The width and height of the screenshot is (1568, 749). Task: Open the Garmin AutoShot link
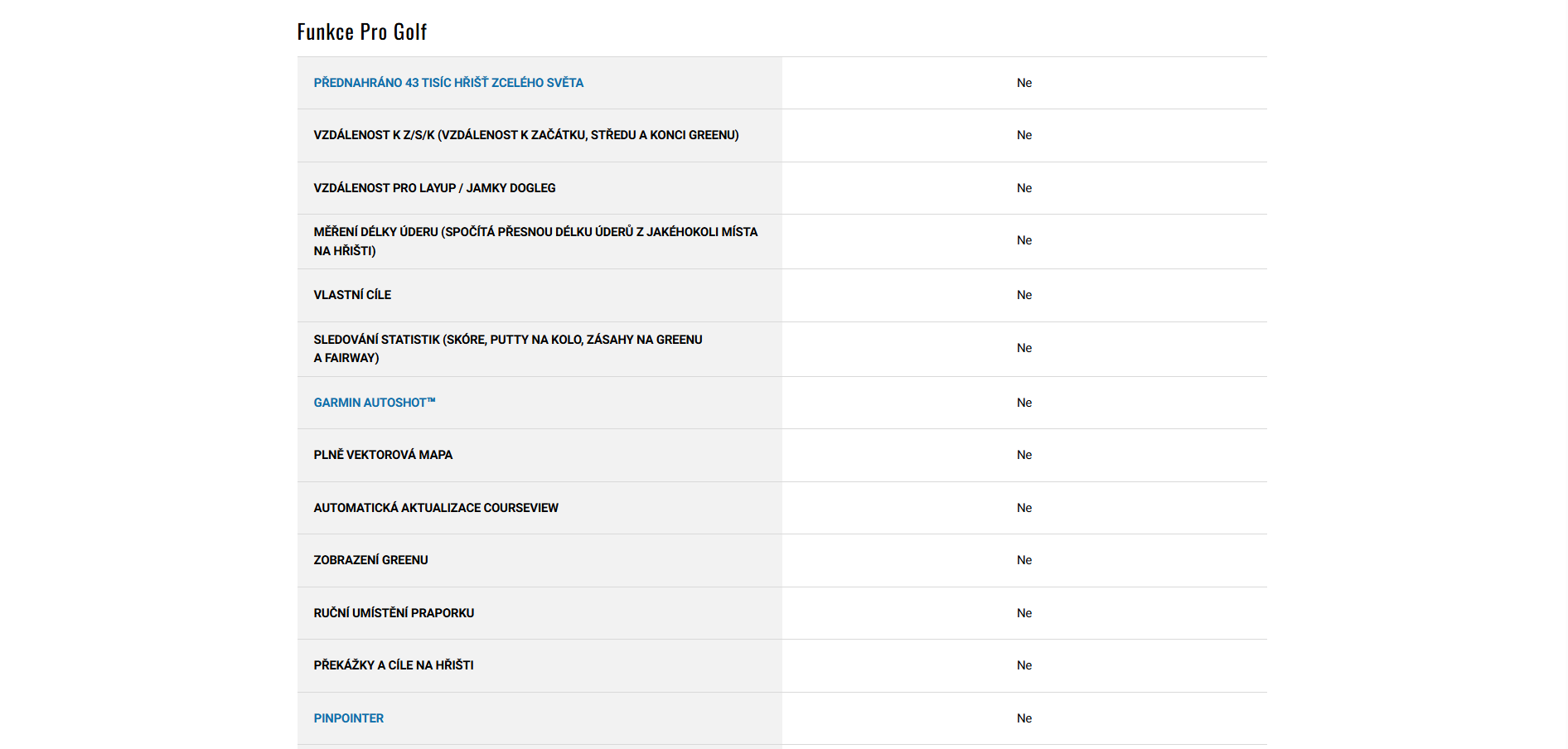pyautogui.click(x=374, y=403)
